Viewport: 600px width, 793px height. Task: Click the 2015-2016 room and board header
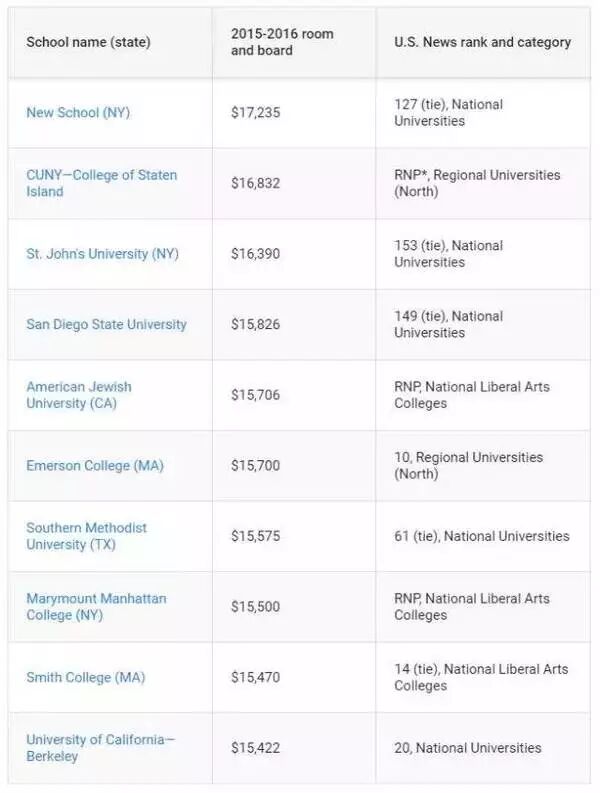[x=282, y=42]
